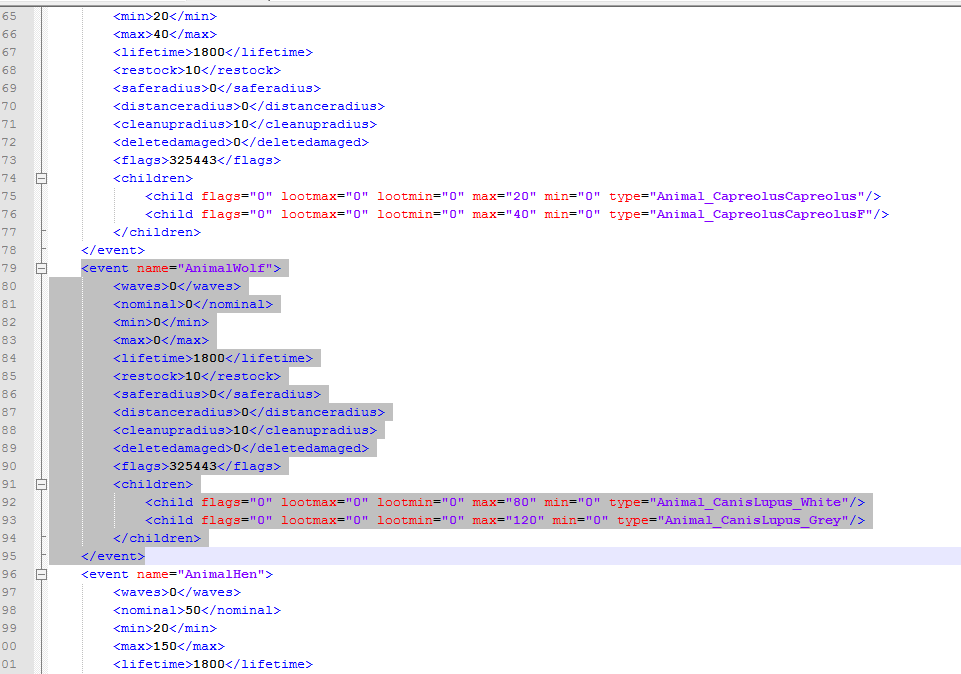Collapse the children fold marker at line 91

[41, 484]
